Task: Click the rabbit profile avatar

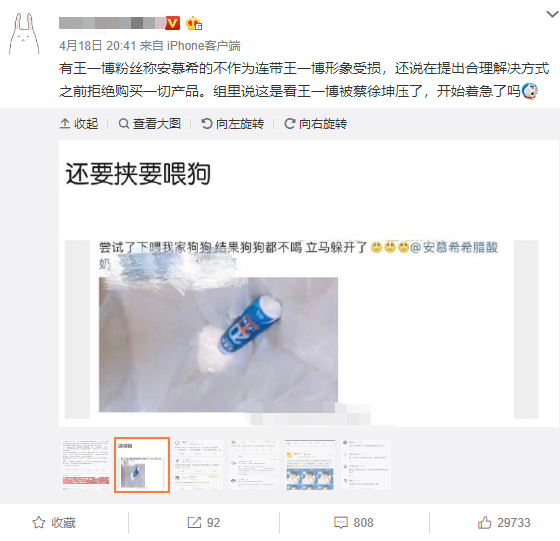Action: pyautogui.click(x=24, y=34)
